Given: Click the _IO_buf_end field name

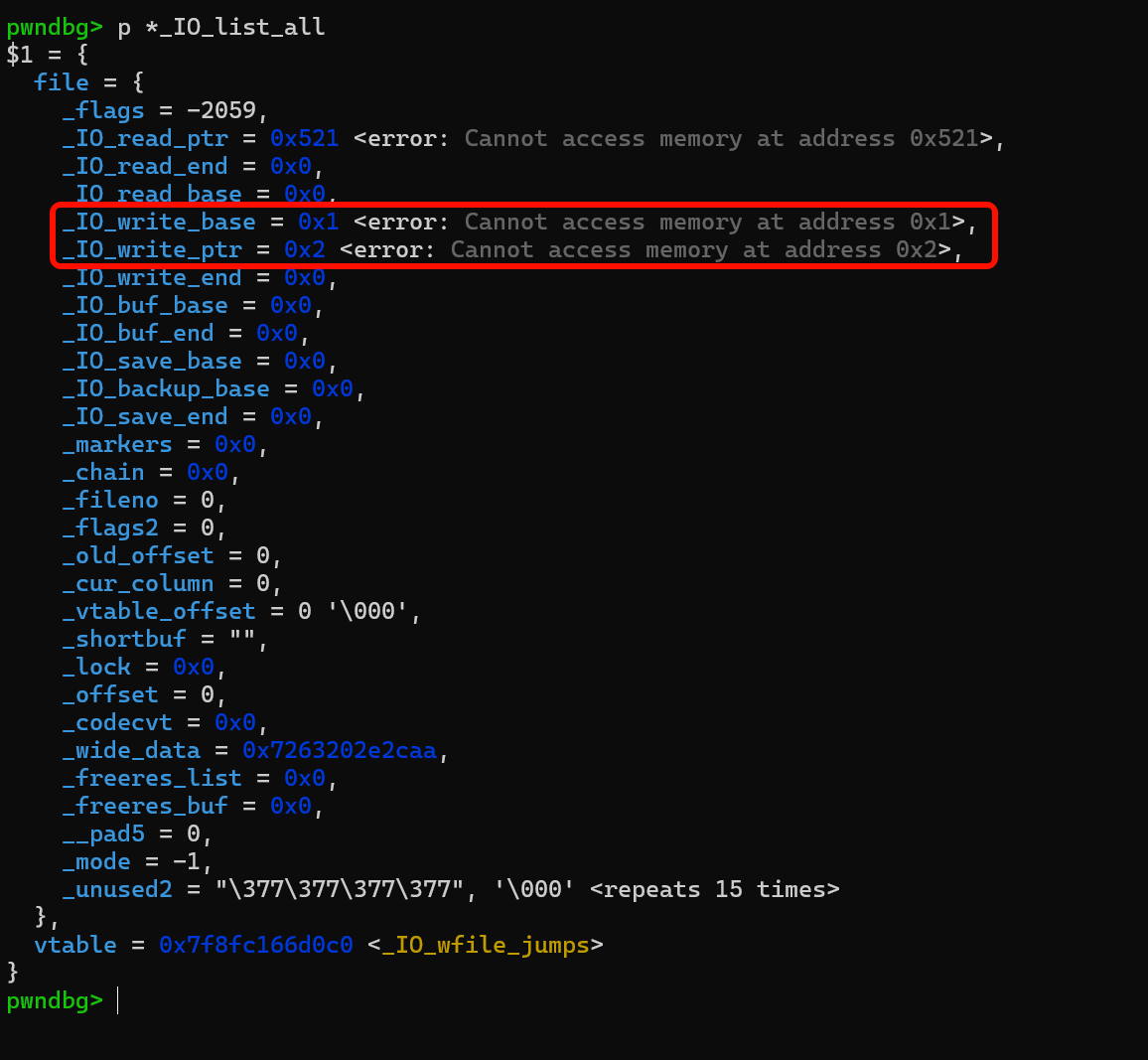Looking at the screenshot, I should point(138,334).
